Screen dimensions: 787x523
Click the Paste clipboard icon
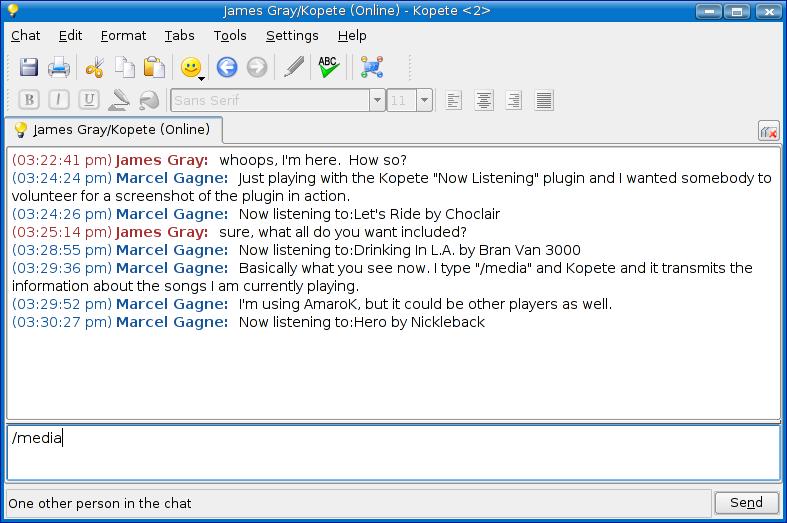pos(154,68)
